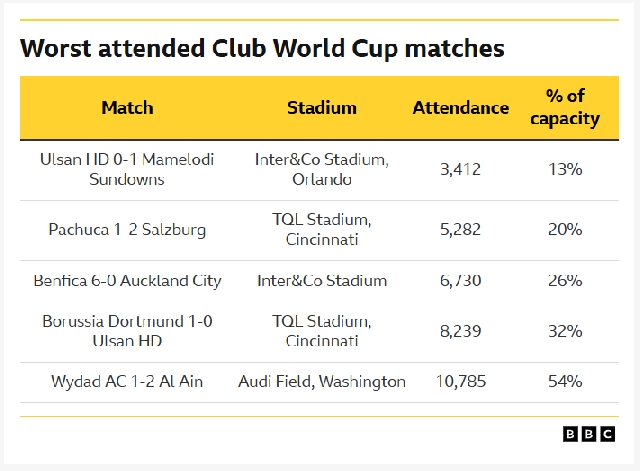Click the Worst attended Club World Cup title
The height and width of the screenshot is (471, 640).
262,49
